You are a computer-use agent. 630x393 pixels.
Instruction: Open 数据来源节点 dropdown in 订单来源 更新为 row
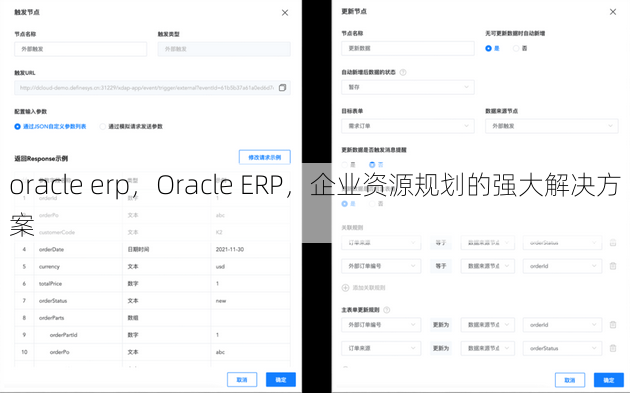point(488,348)
